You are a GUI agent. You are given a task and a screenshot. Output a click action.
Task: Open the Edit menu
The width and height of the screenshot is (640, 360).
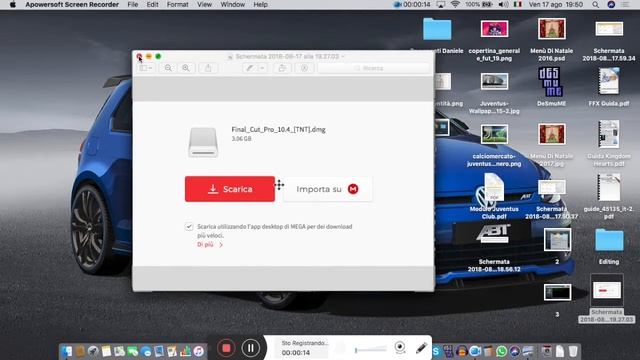tap(152, 4)
